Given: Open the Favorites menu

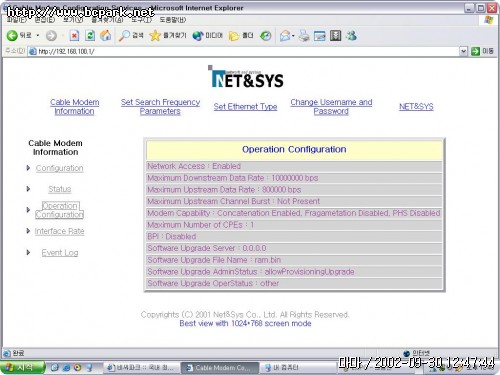Looking at the screenshot, I should 107,20.
